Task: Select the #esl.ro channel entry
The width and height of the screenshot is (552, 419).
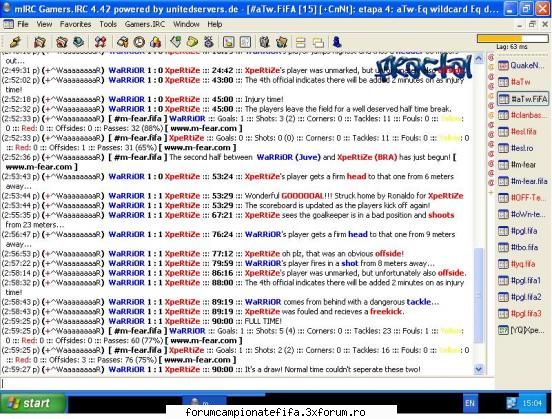Action: tap(522, 148)
